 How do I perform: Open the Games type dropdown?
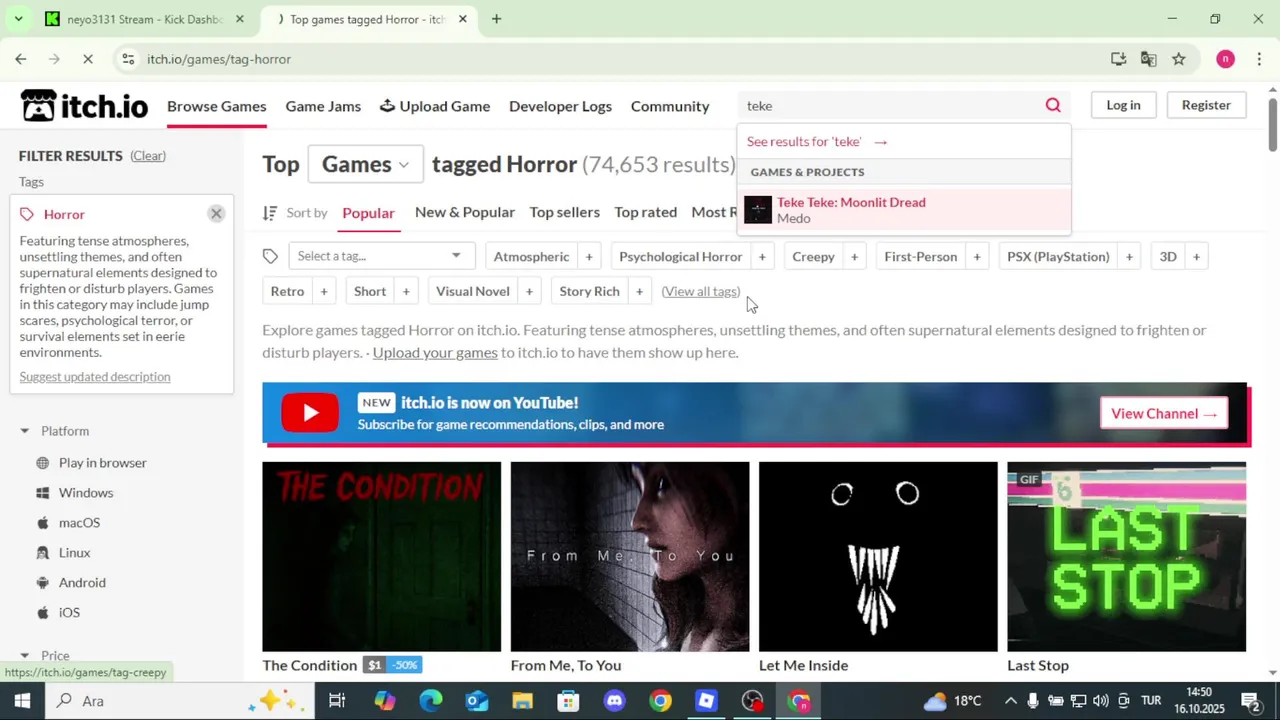[x=365, y=164]
